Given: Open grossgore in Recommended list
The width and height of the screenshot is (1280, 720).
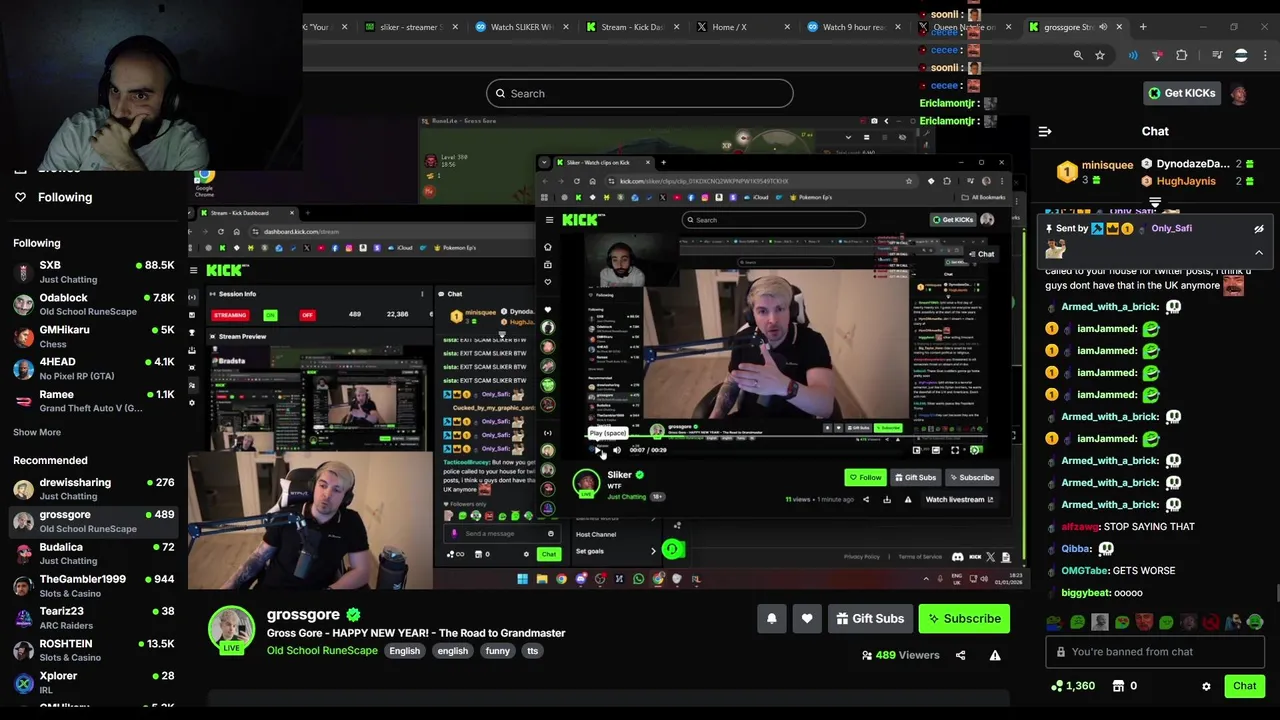Looking at the screenshot, I should click(94, 521).
